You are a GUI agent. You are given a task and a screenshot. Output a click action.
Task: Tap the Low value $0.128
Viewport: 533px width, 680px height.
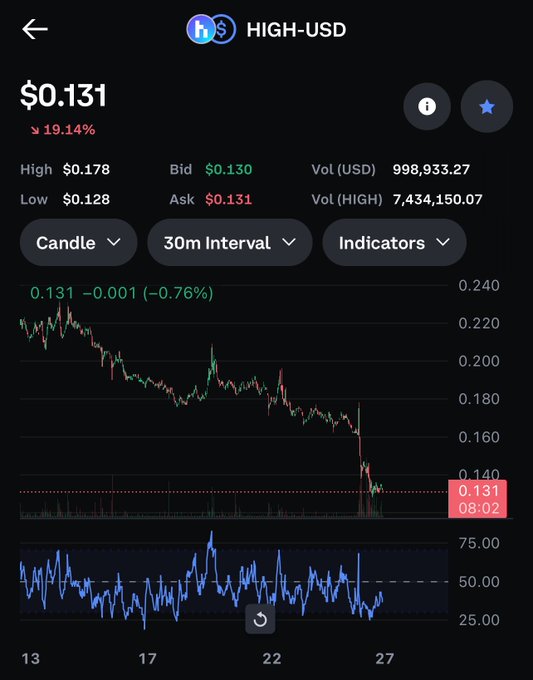pyautogui.click(x=86, y=199)
